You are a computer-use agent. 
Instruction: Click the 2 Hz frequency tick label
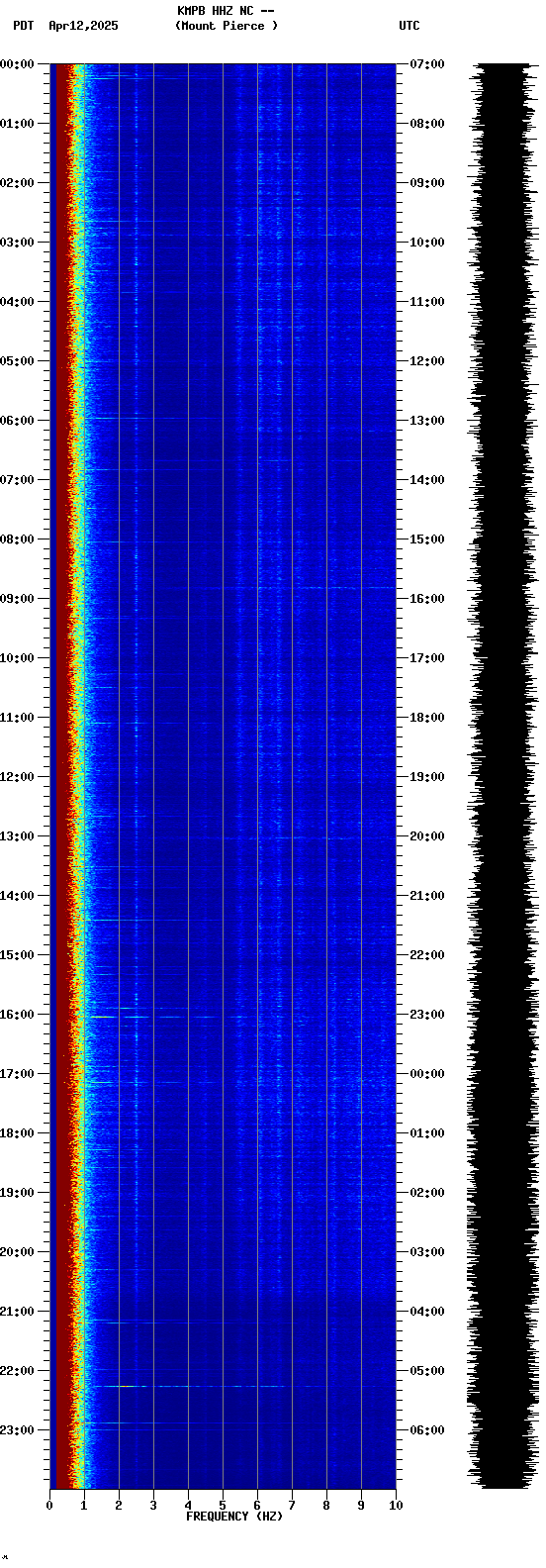point(119,1506)
